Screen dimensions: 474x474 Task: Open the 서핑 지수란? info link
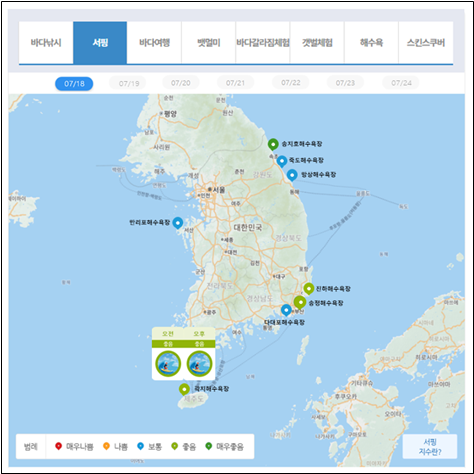[x=430, y=447]
